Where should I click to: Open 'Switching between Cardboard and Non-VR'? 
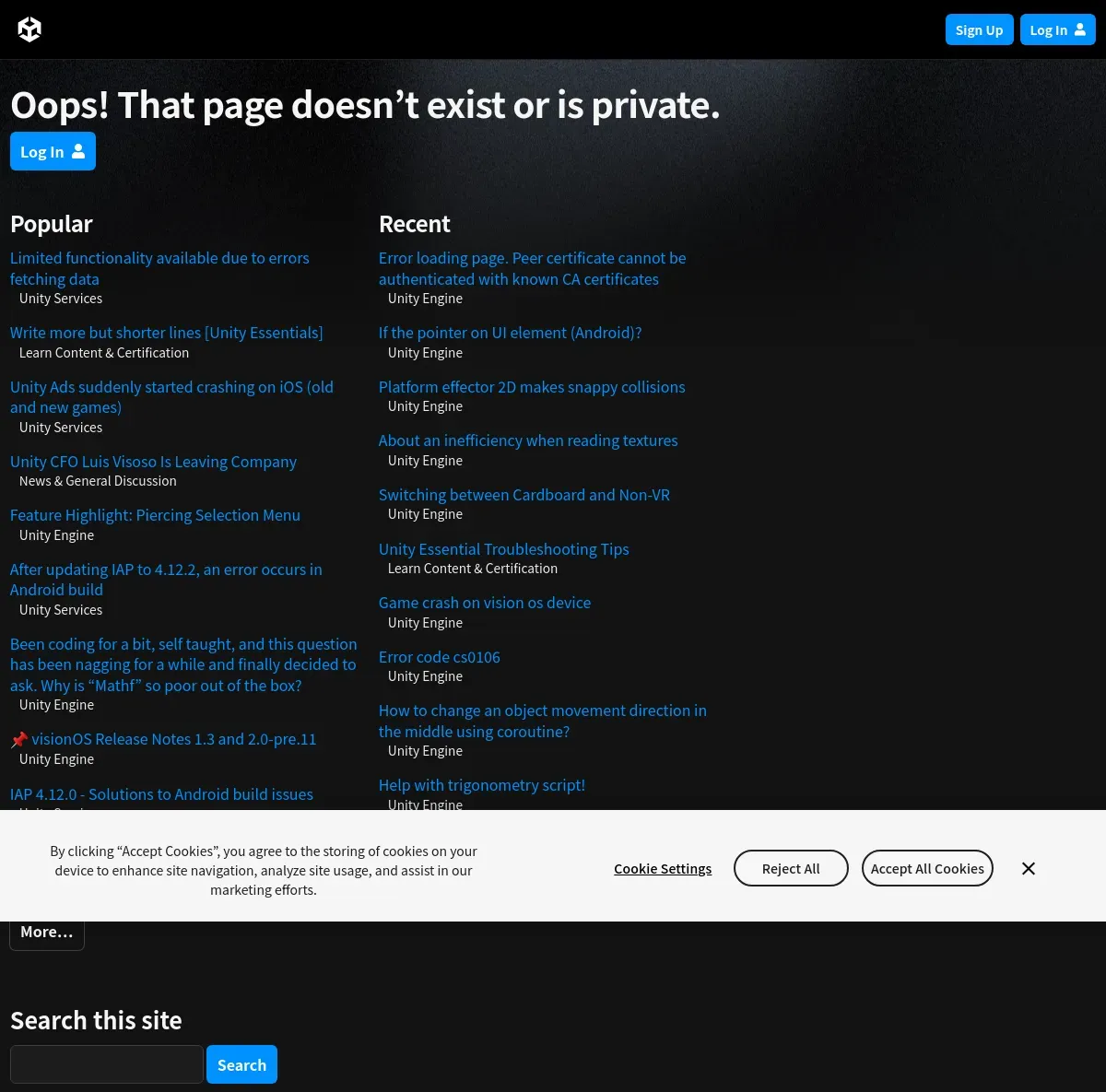(x=524, y=495)
